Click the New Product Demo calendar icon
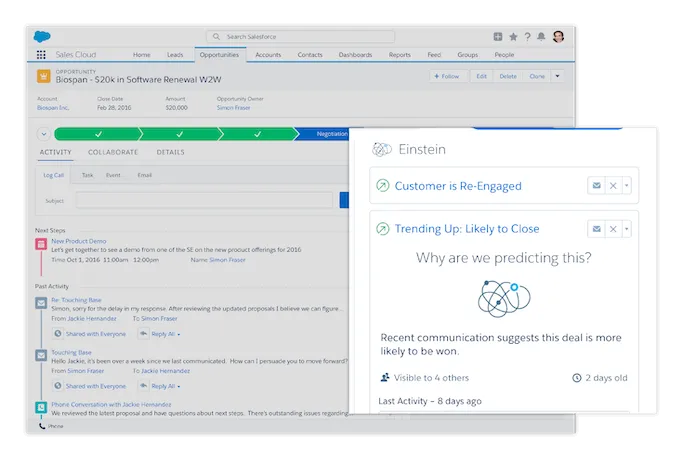The height and width of the screenshot is (451, 680). [x=41, y=244]
